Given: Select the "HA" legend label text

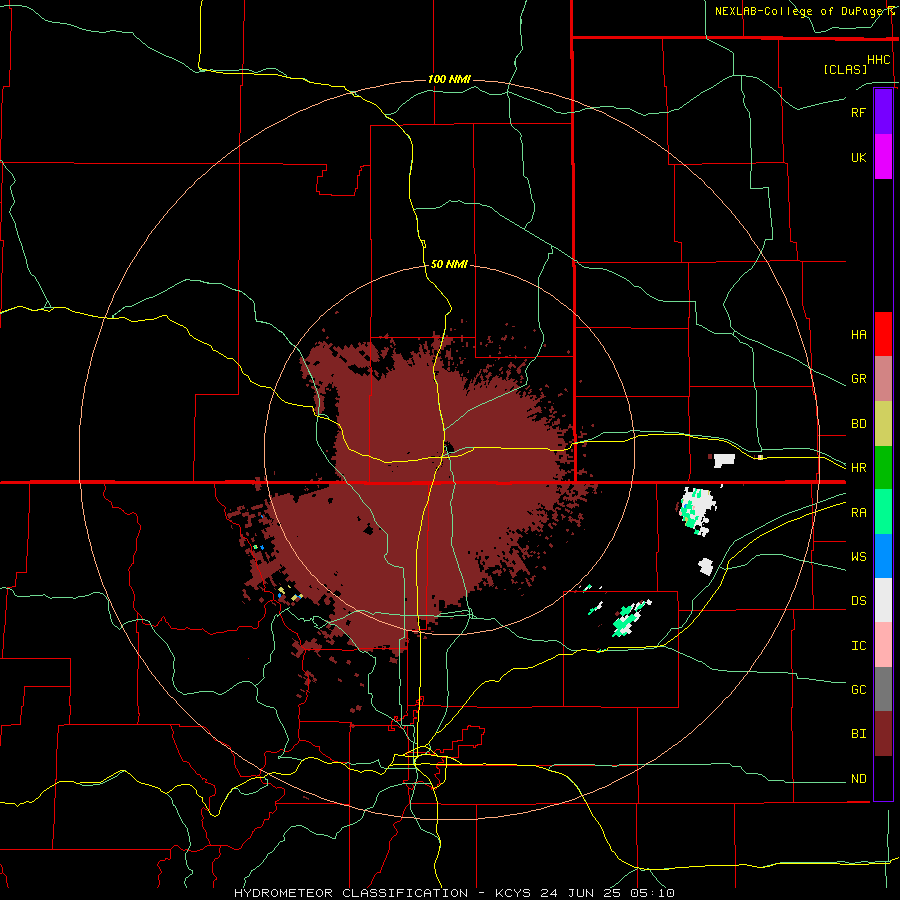Looking at the screenshot, I should tap(858, 335).
